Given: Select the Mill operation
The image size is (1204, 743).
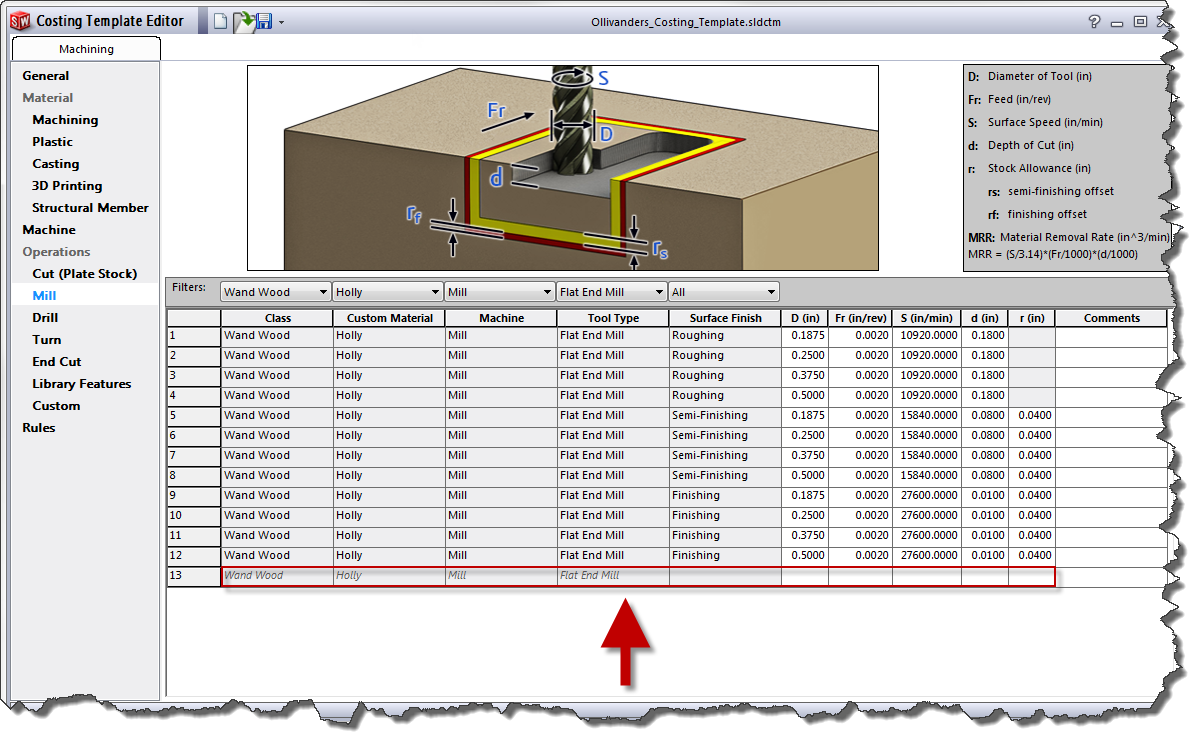Looking at the screenshot, I should [44, 296].
